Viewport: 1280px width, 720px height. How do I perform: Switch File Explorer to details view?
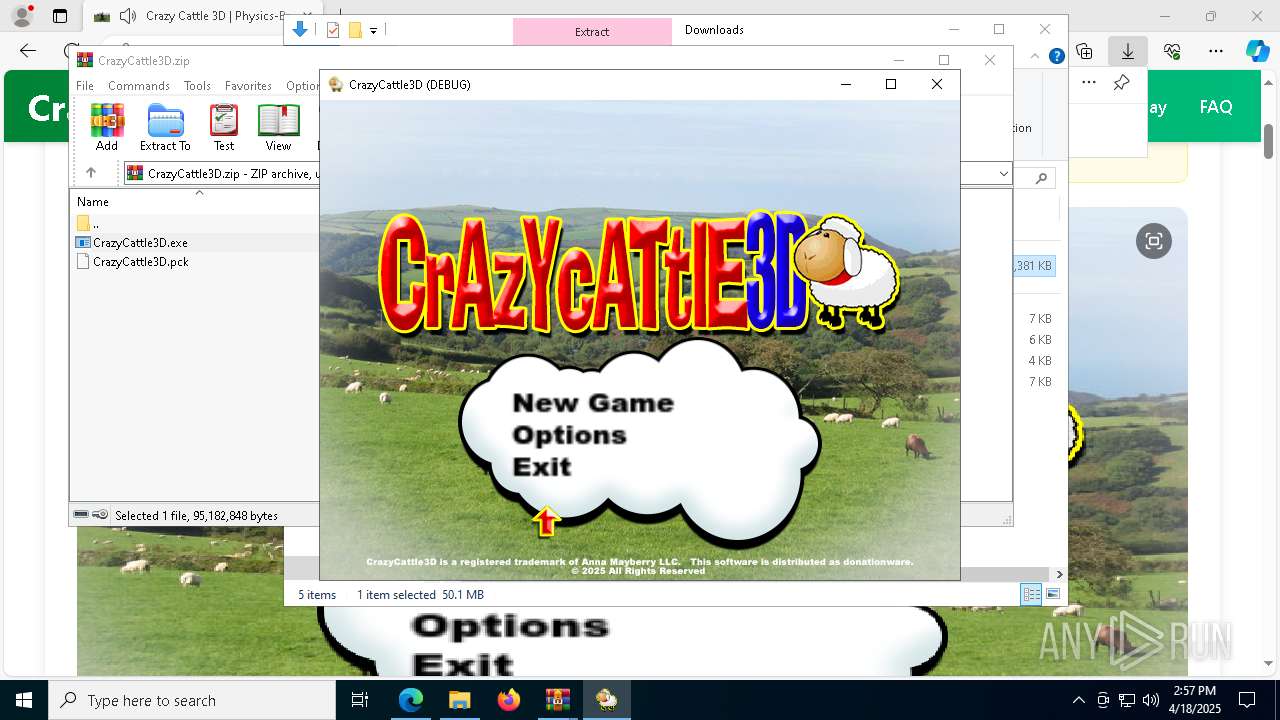point(1031,594)
